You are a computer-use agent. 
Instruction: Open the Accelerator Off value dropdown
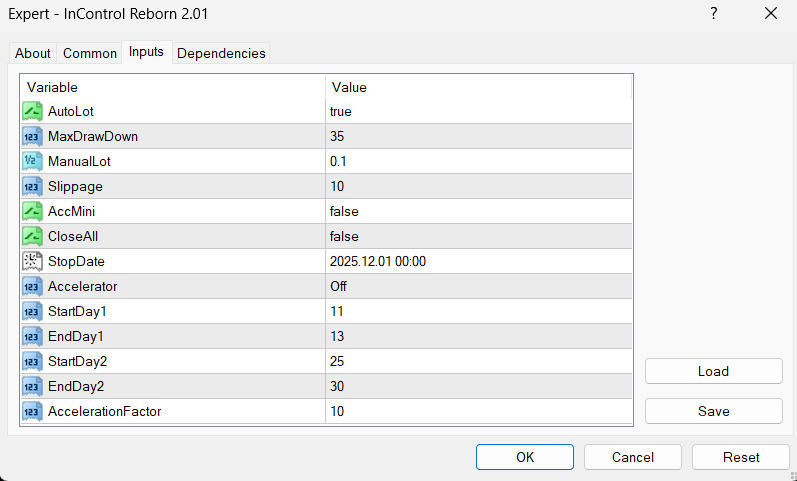pos(479,287)
